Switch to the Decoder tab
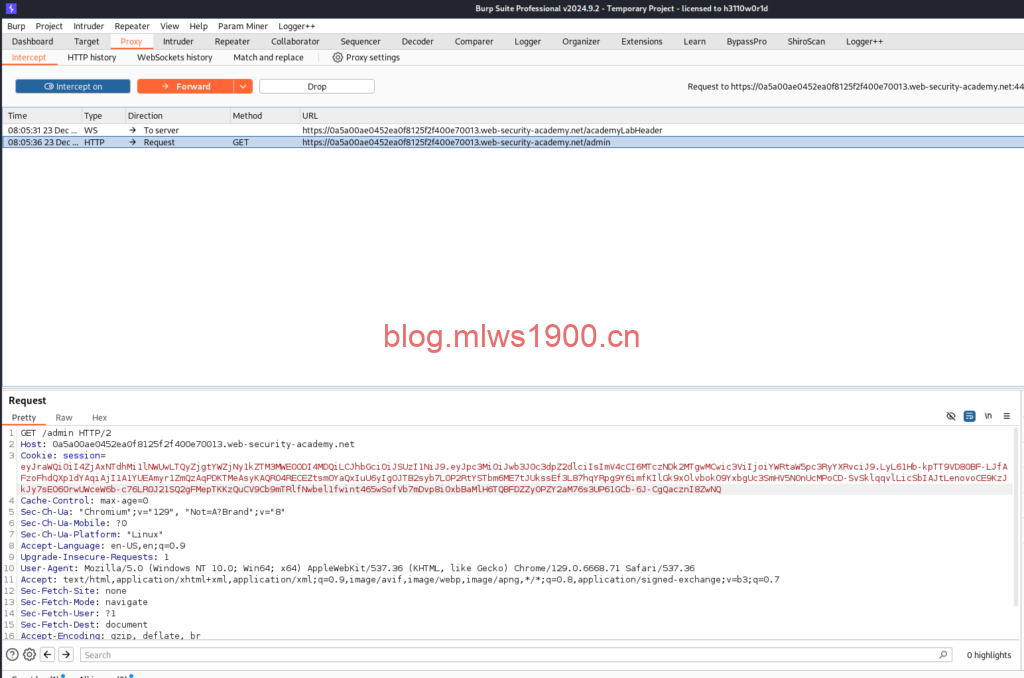Screen dimensions: 1024x678 click(x=417, y=41)
